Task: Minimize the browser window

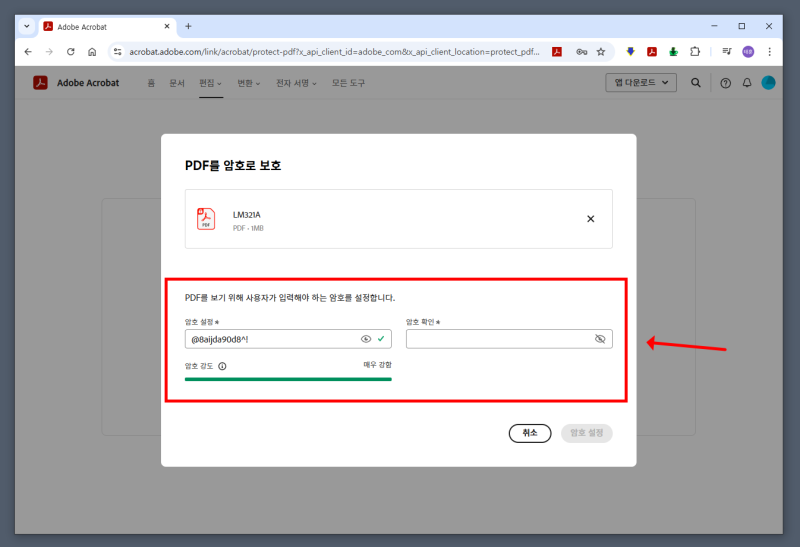Action: tap(714, 26)
